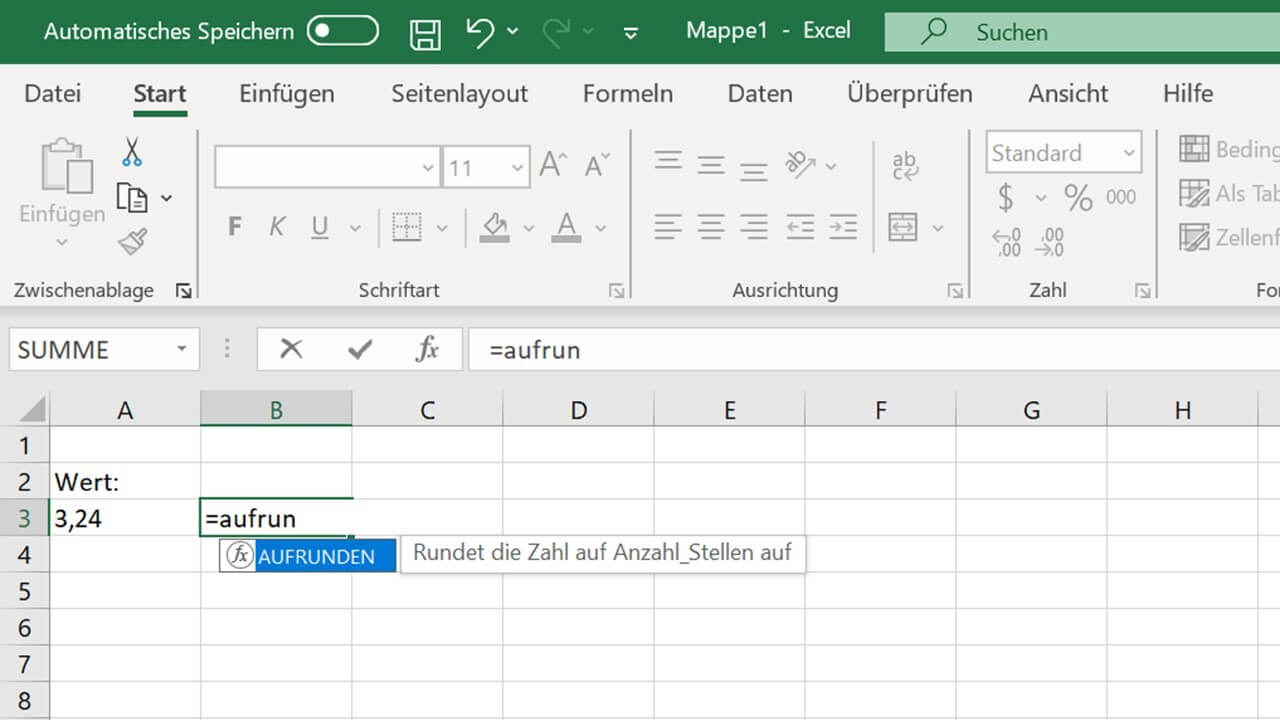Toggle italic K formatting
The height and width of the screenshot is (720, 1280).
click(x=277, y=227)
